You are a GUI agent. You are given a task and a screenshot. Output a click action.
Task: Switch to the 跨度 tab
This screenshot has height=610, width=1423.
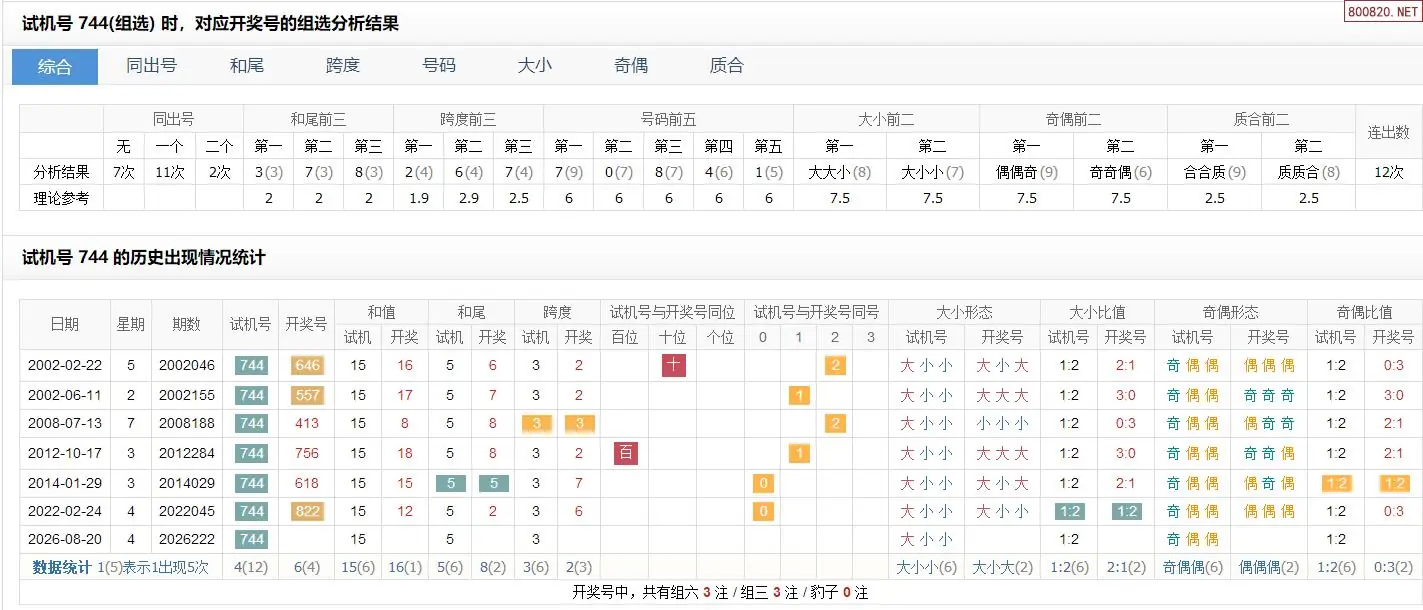point(343,66)
